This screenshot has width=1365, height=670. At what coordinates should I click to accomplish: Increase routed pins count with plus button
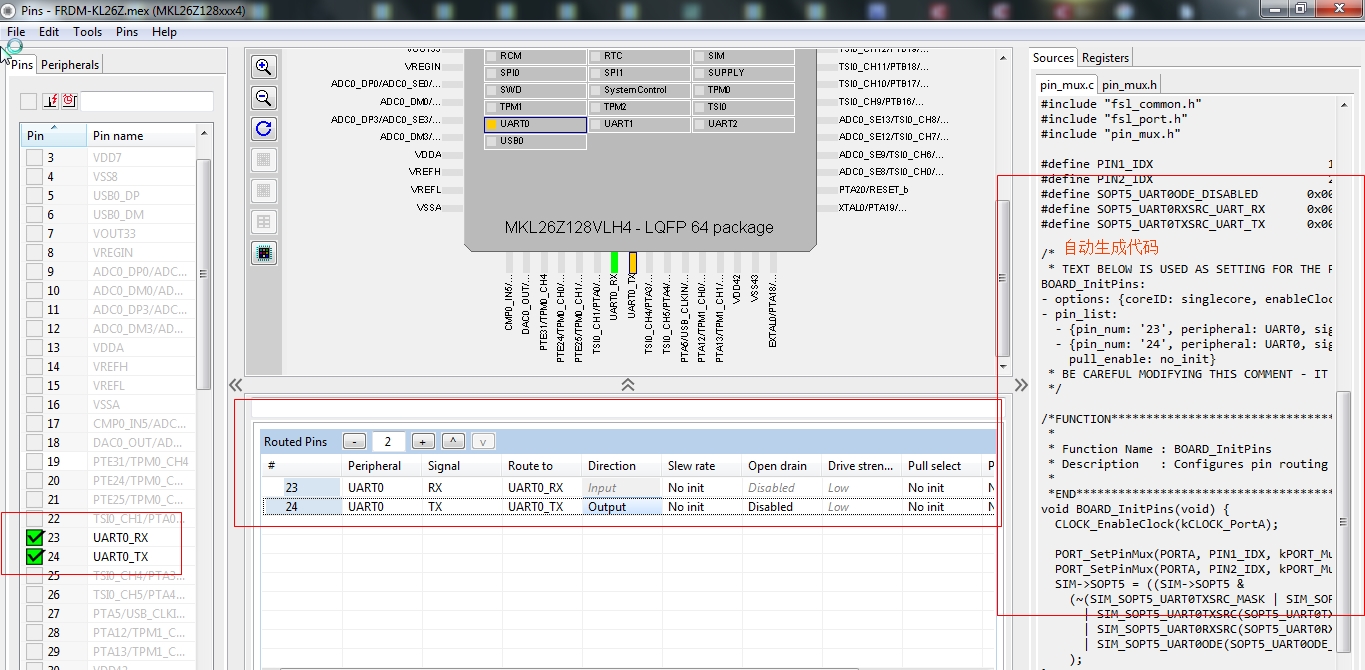tap(423, 442)
